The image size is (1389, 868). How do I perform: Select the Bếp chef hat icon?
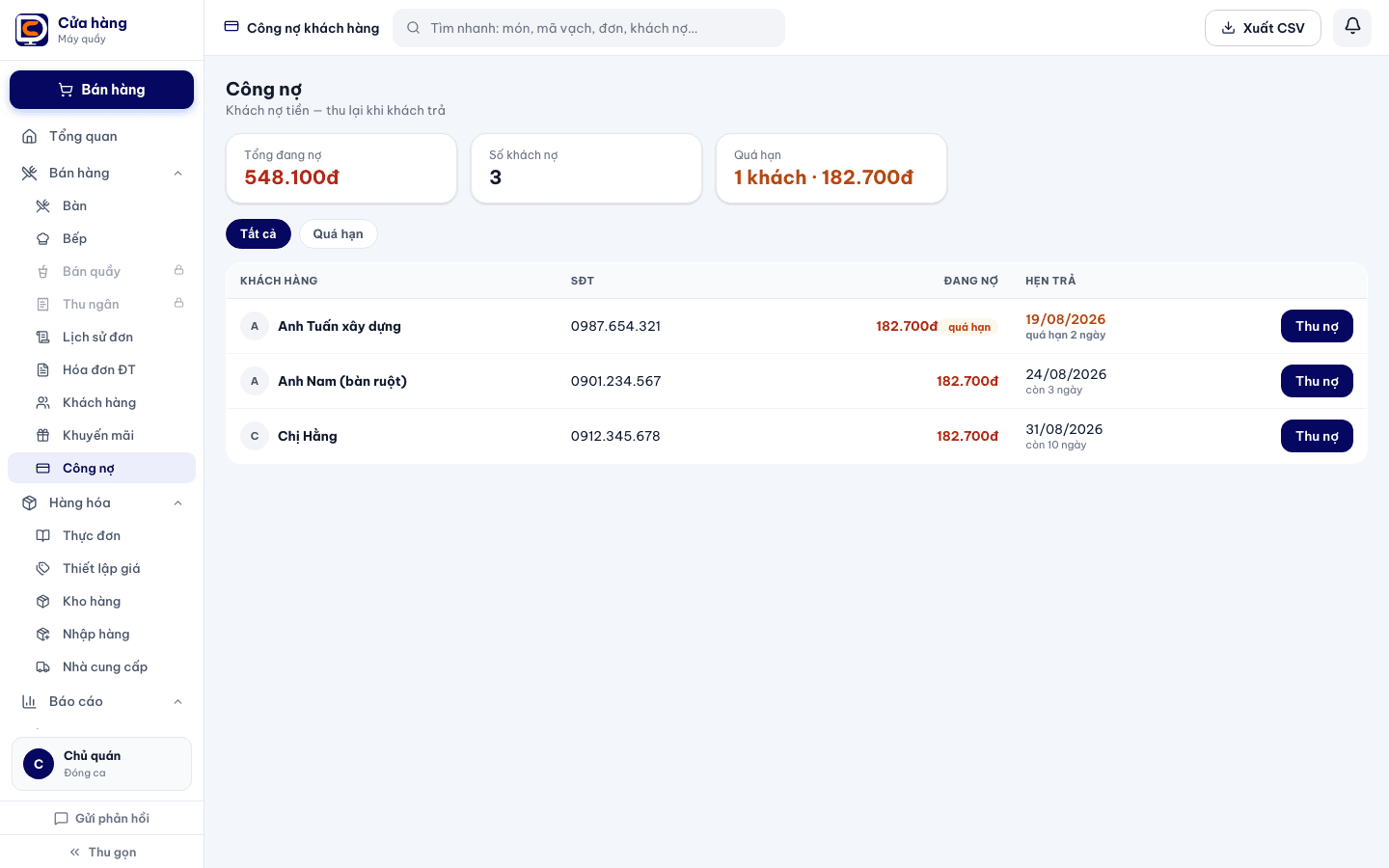[x=42, y=238]
